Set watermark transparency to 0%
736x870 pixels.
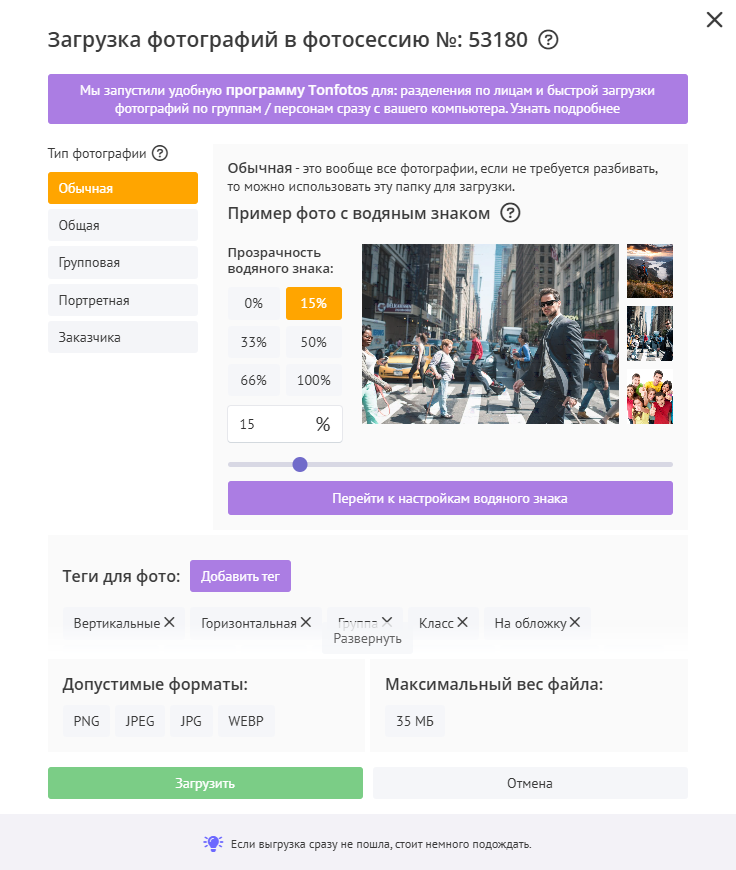[x=254, y=303]
